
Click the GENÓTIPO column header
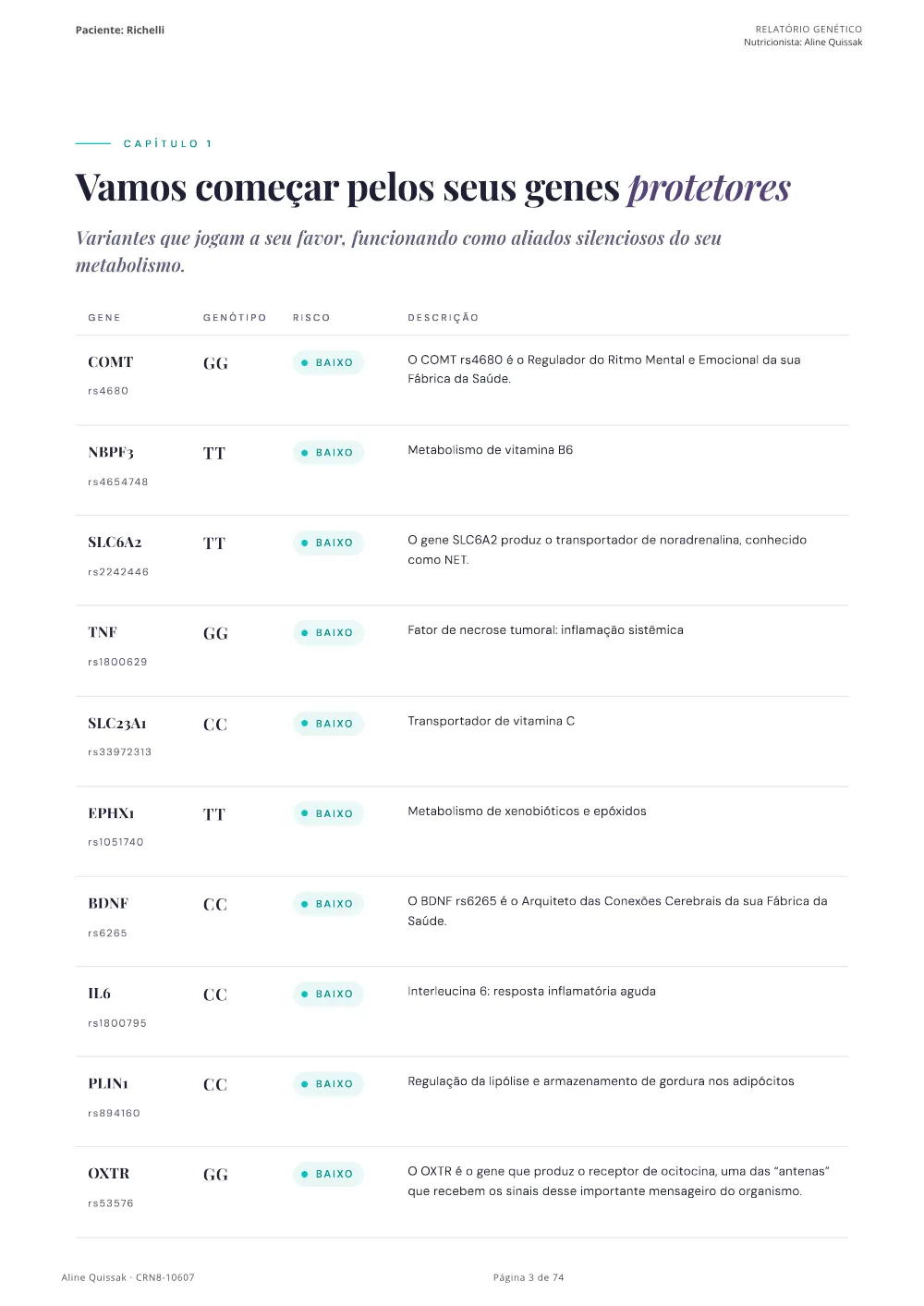click(x=235, y=318)
